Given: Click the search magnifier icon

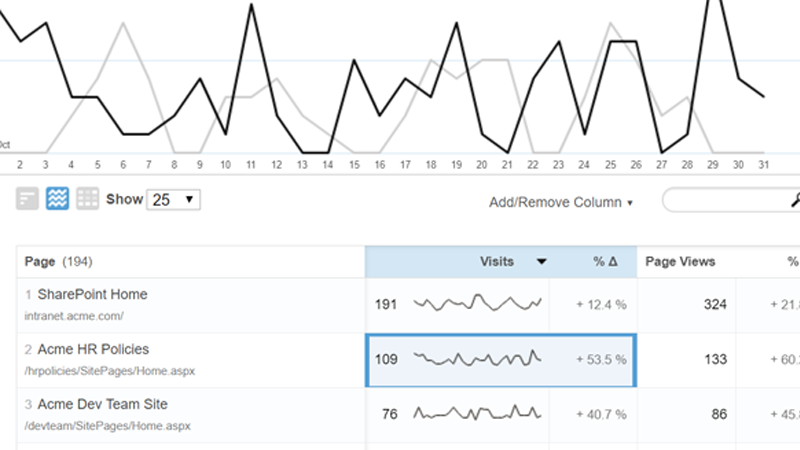Looking at the screenshot, I should pos(795,200).
